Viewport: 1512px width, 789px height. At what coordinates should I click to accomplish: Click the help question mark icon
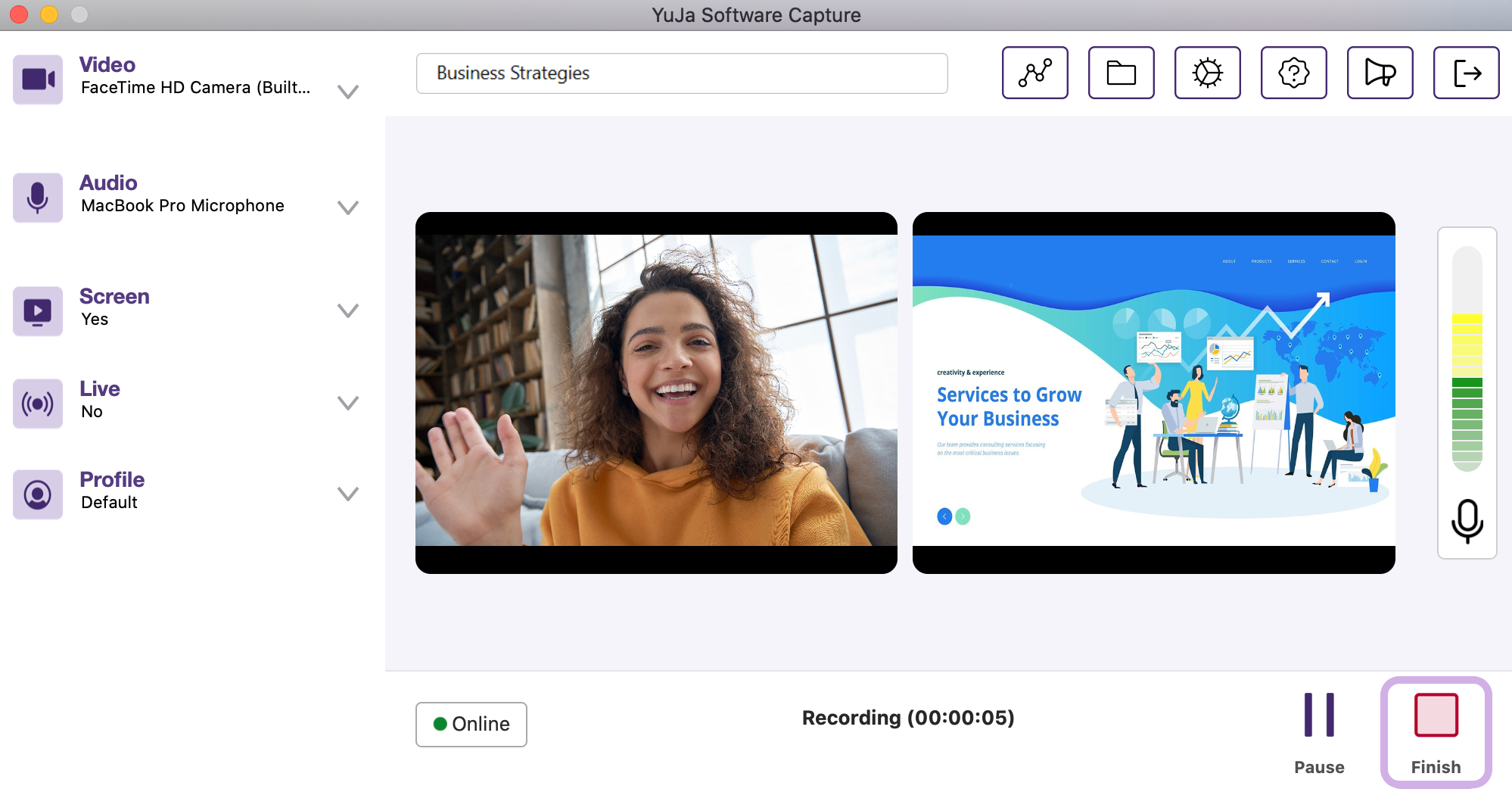click(1293, 73)
